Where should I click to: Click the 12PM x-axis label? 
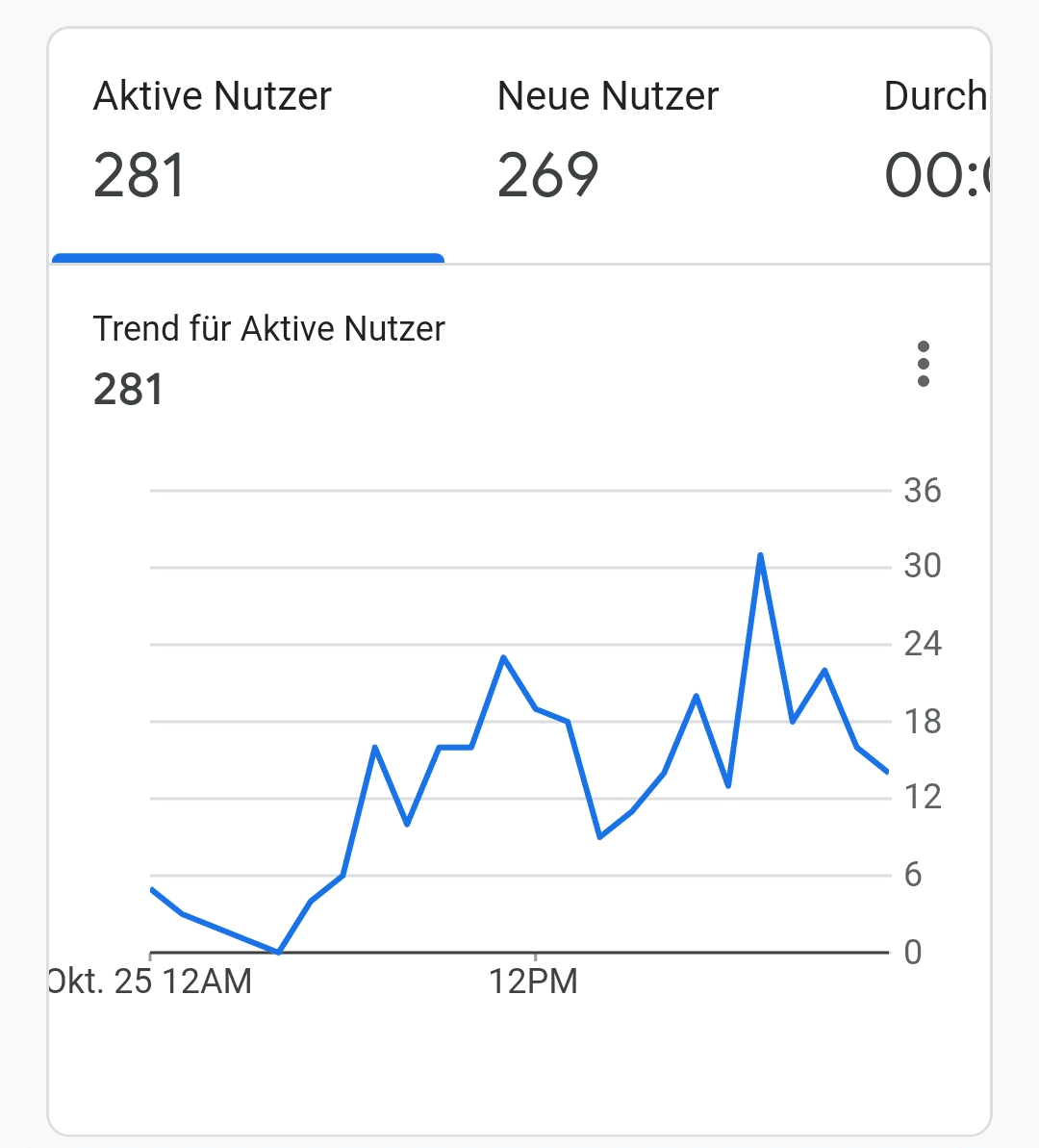[x=534, y=982]
